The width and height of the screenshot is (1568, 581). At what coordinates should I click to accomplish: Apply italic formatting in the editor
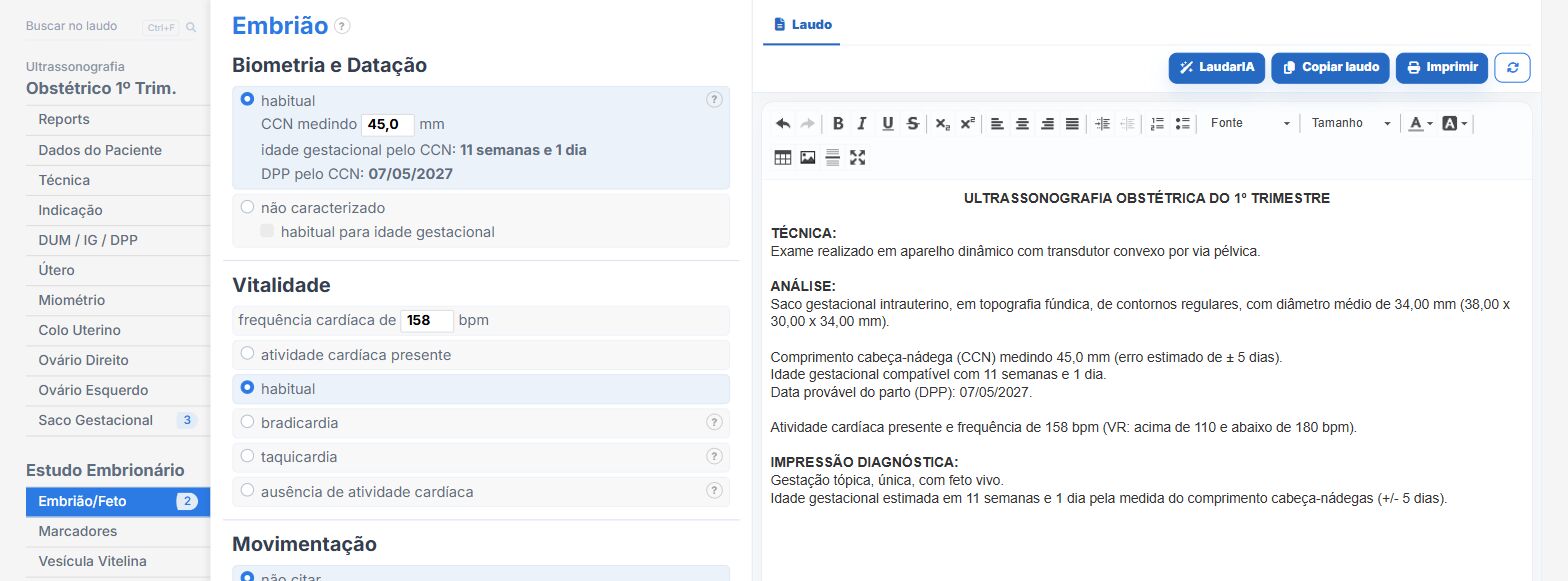click(x=862, y=124)
